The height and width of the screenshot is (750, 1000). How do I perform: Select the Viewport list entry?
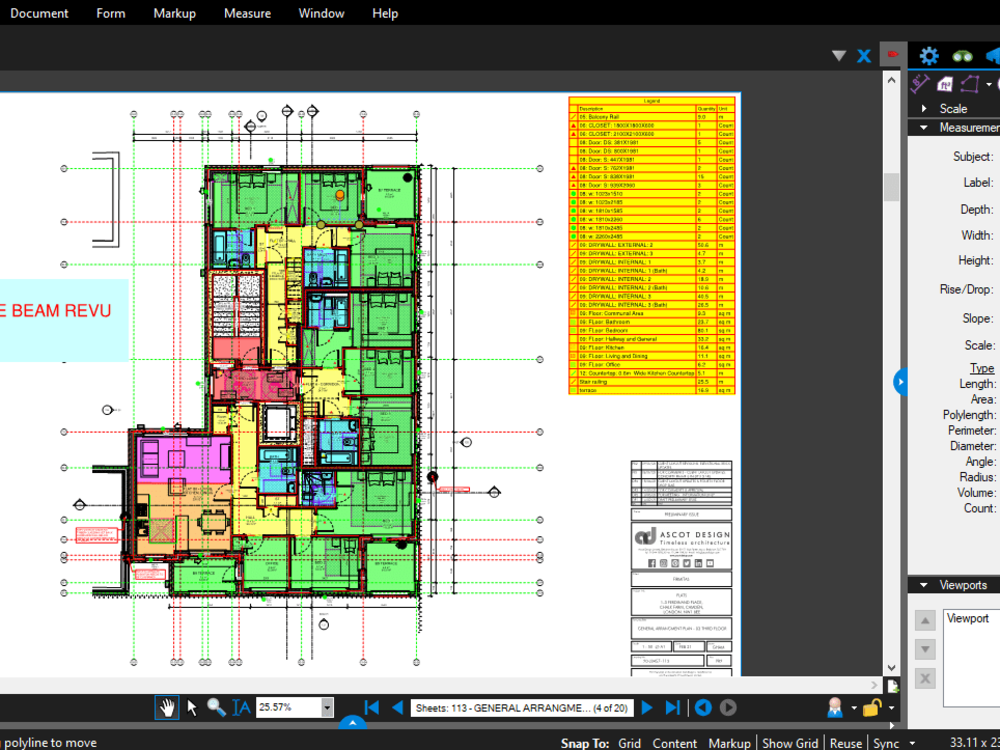pos(967,618)
